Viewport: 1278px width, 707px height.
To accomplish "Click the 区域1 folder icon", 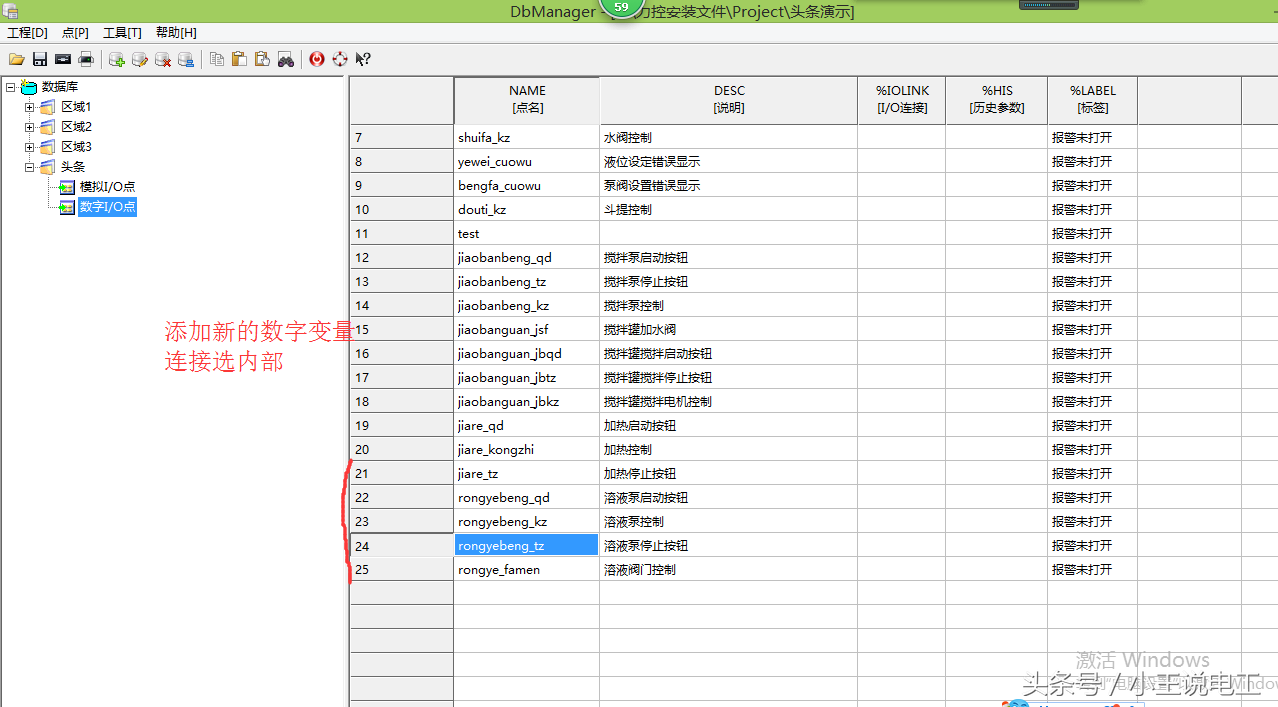I will pyautogui.click(x=47, y=107).
